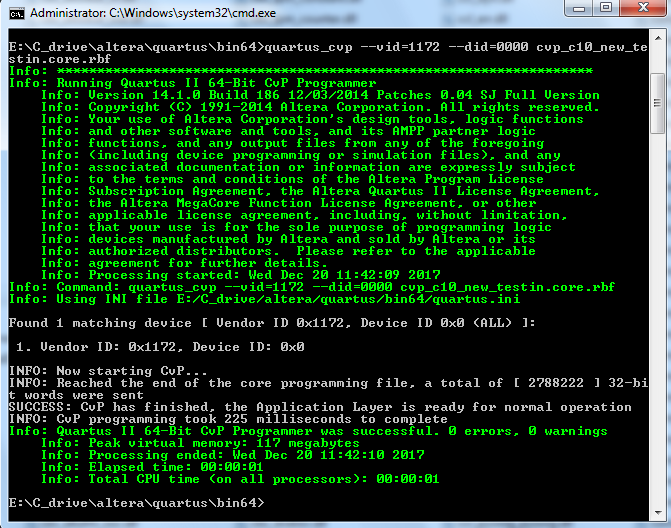The height and width of the screenshot is (528, 671).
Task: Click the scrollbar up arrow
Action: click(657, 38)
